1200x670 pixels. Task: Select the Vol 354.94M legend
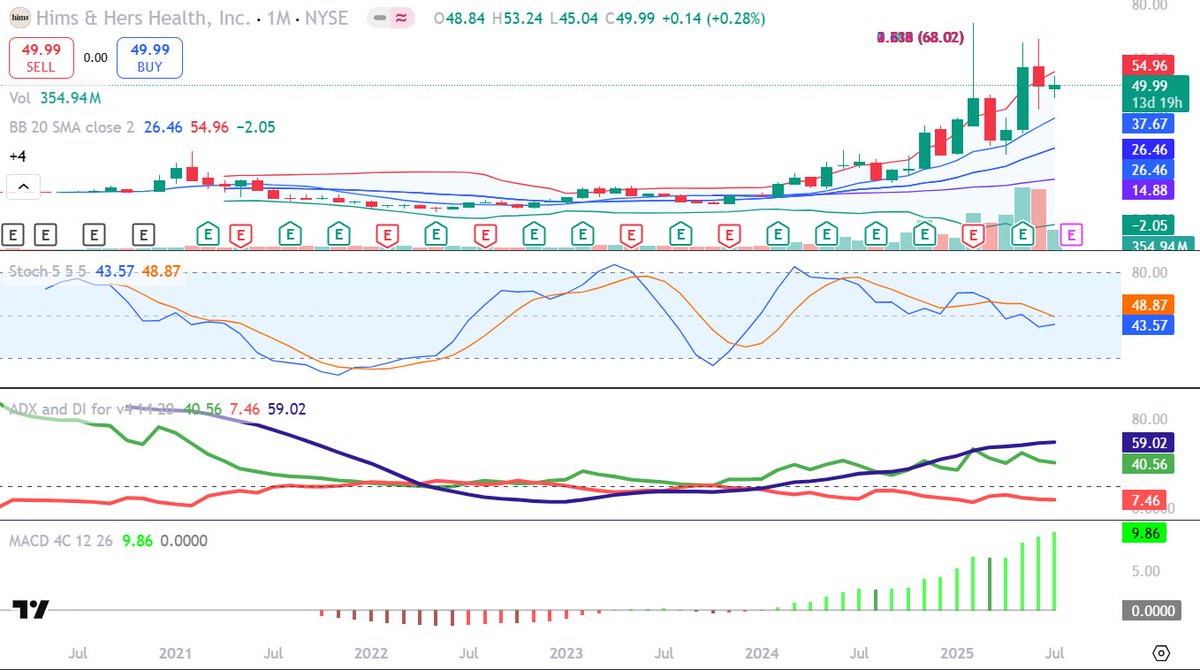pyautogui.click(x=56, y=98)
